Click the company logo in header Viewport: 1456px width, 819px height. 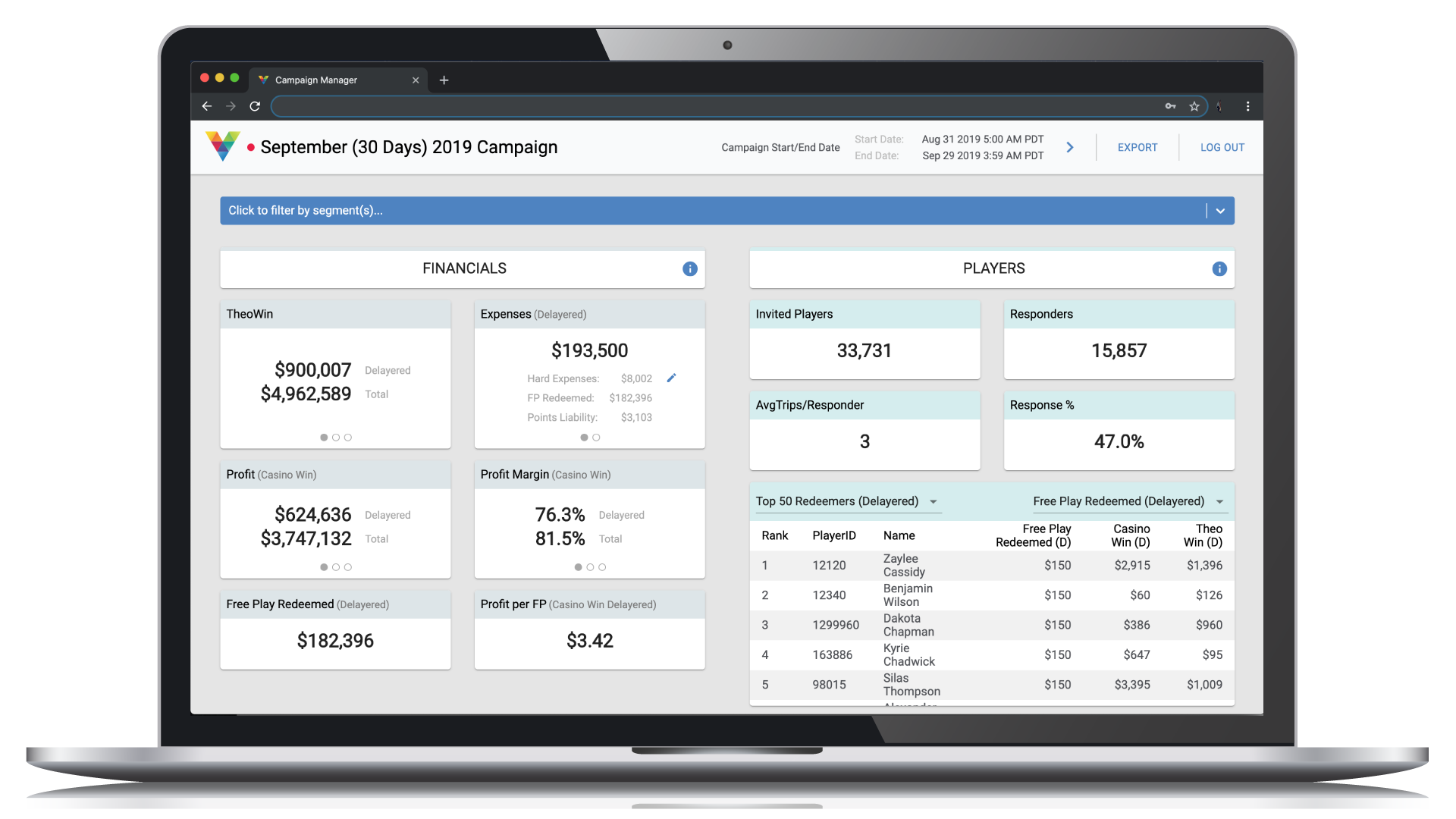coord(222,146)
